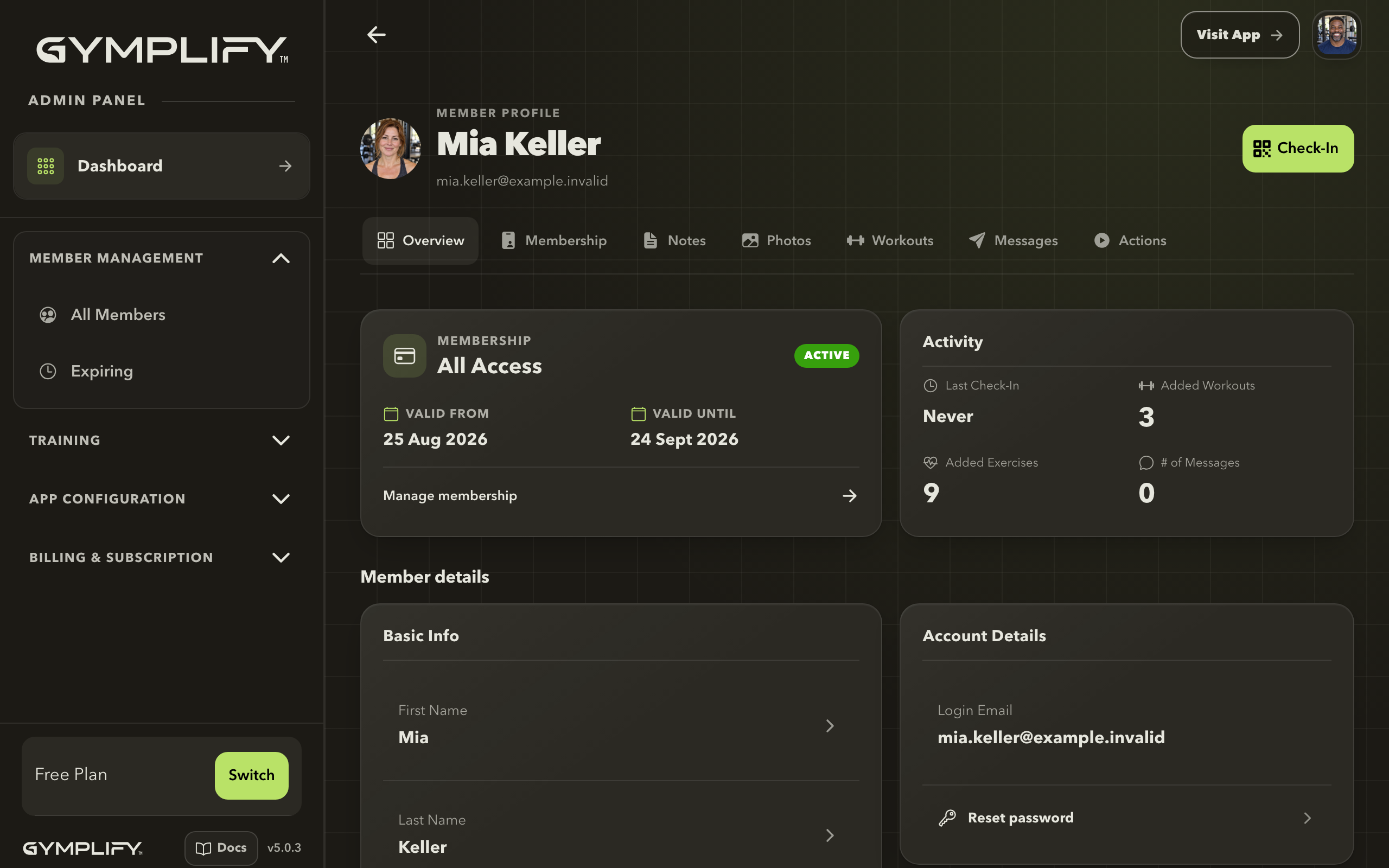Image resolution: width=1389 pixels, height=868 pixels.
Task: Expand the Training section
Action: (x=281, y=441)
